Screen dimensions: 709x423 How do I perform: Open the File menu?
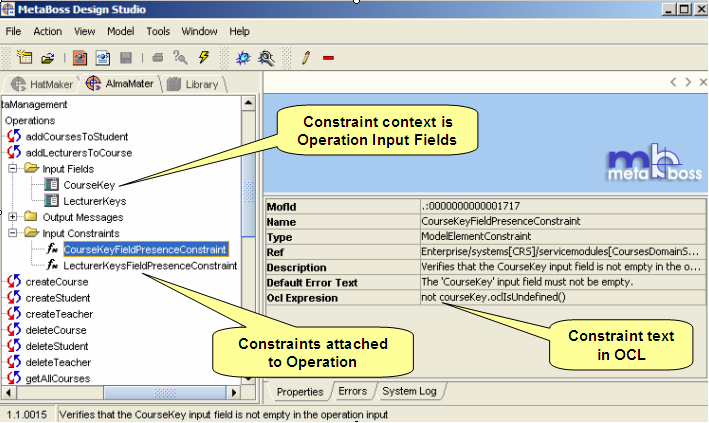click(13, 31)
